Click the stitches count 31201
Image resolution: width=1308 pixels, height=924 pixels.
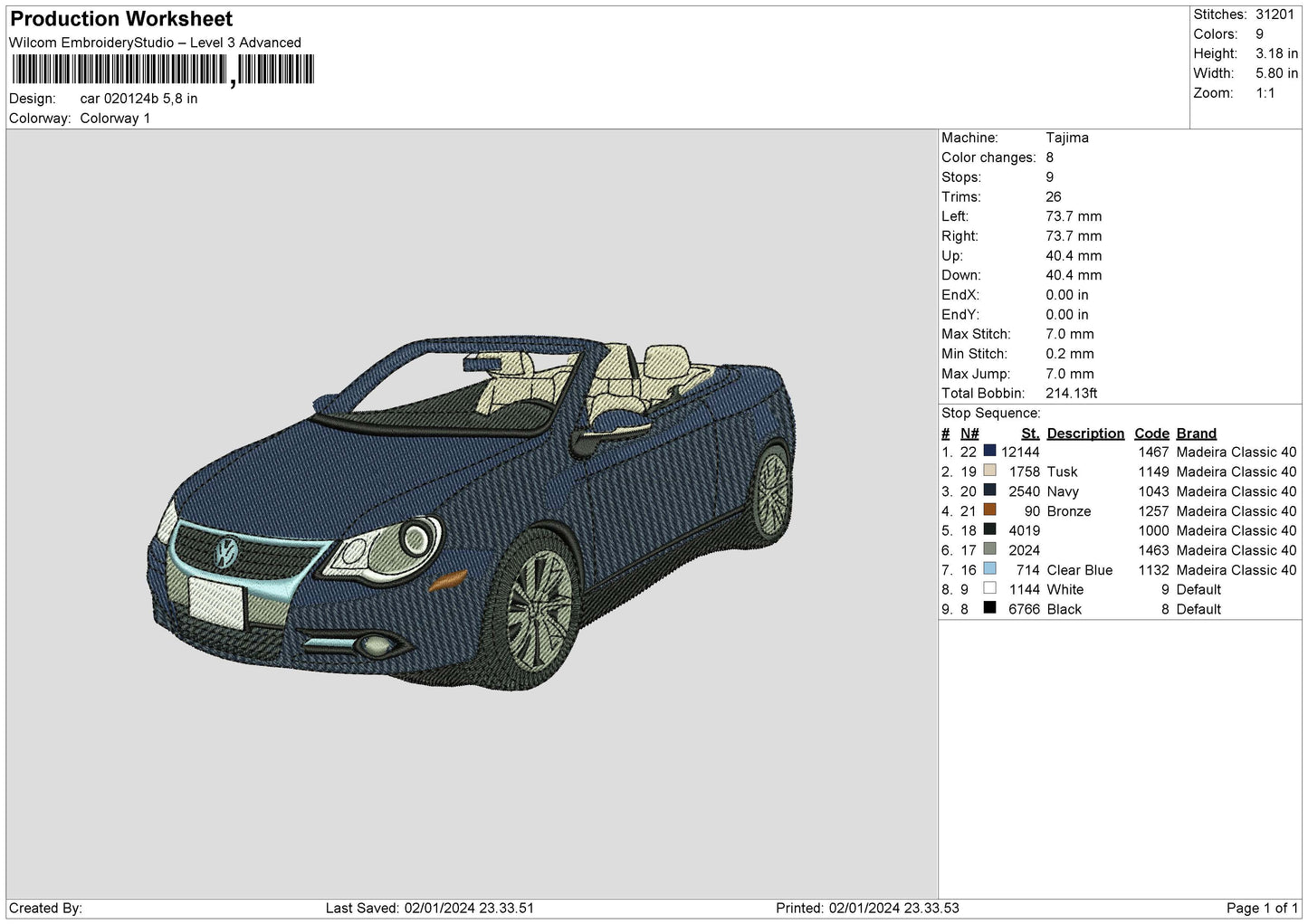pyautogui.click(x=1275, y=14)
